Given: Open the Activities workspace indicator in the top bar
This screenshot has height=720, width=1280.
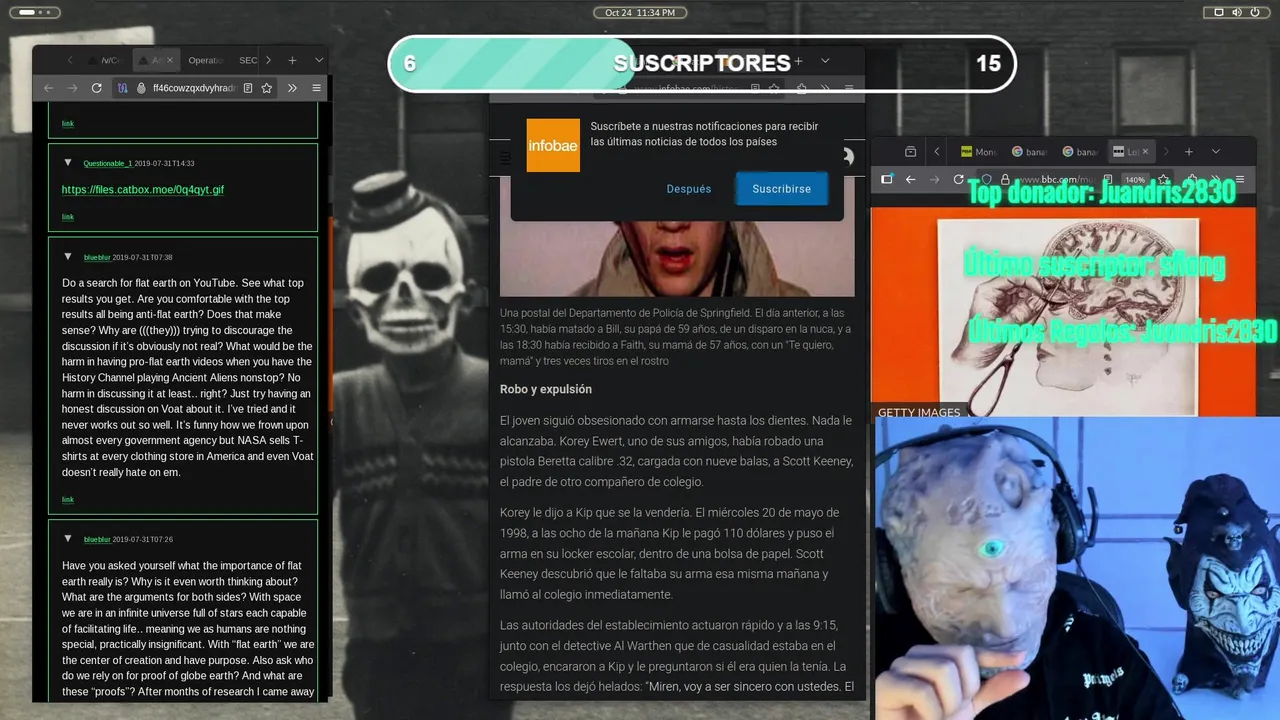Looking at the screenshot, I should 34,12.
